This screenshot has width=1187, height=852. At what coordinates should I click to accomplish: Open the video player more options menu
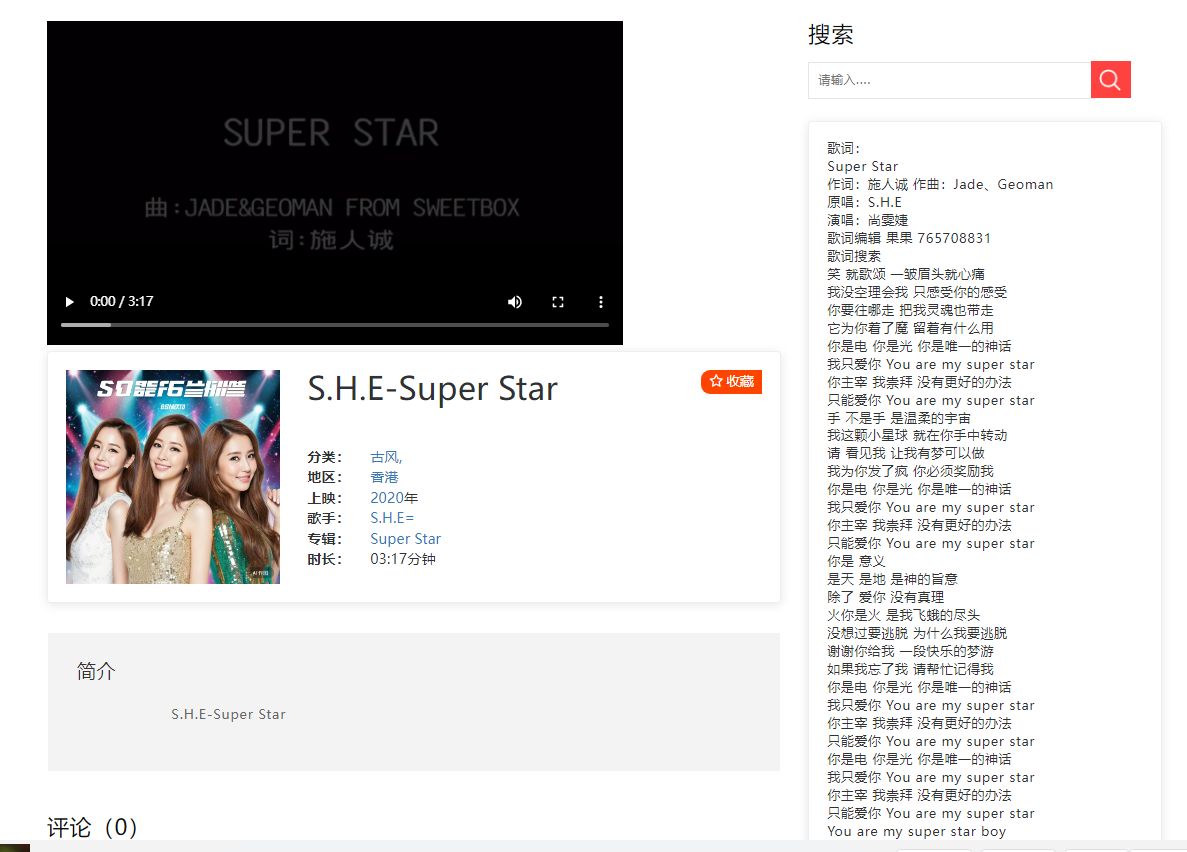(601, 301)
